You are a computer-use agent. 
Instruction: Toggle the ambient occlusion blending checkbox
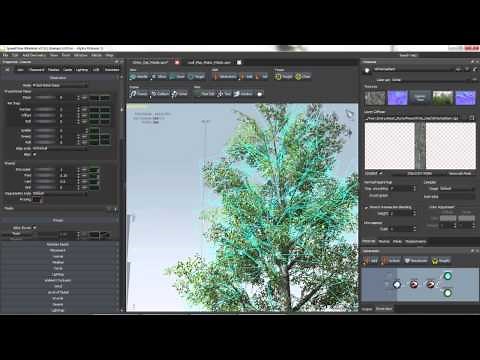pos(367,207)
